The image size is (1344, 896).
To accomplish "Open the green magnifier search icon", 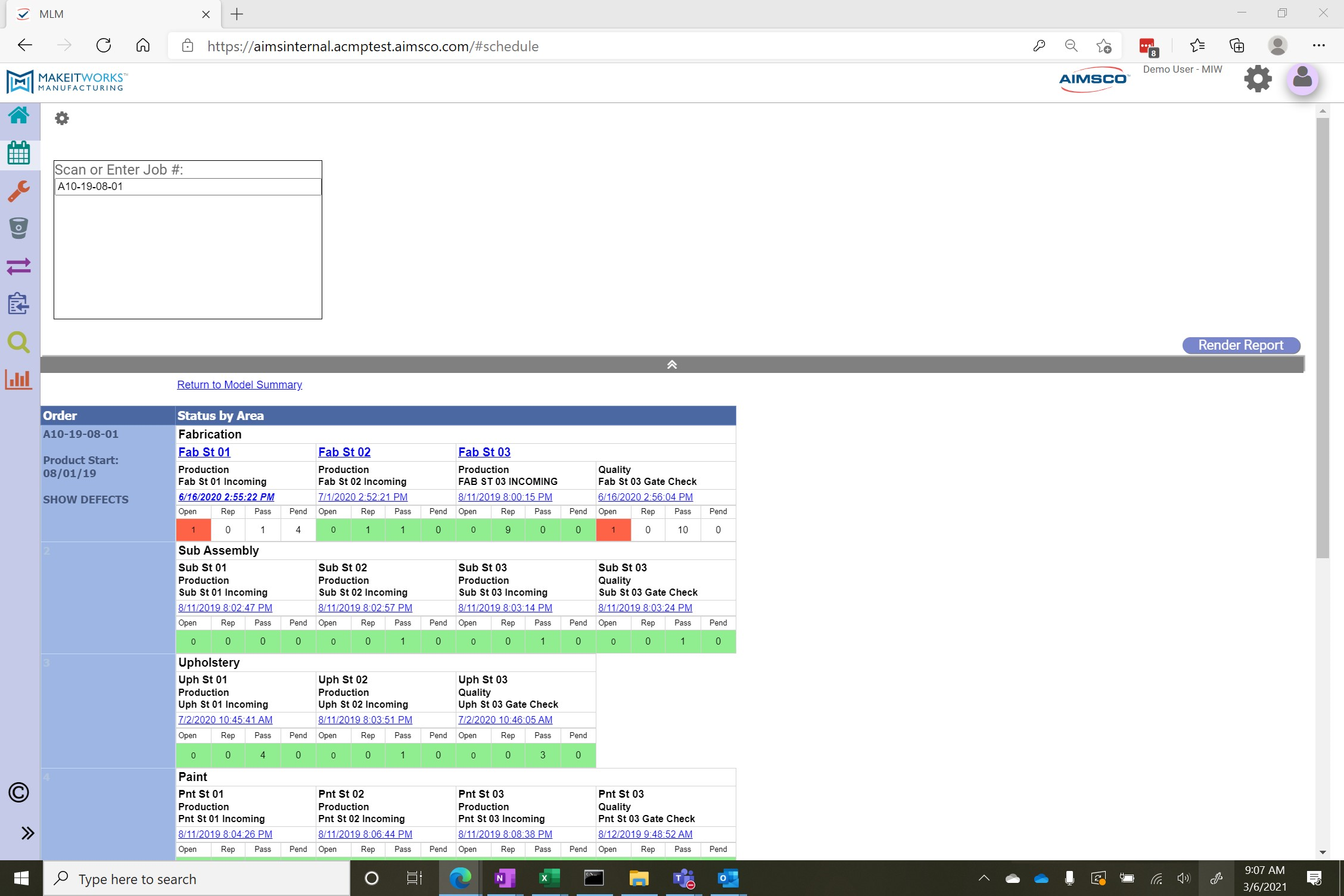I will [x=19, y=342].
